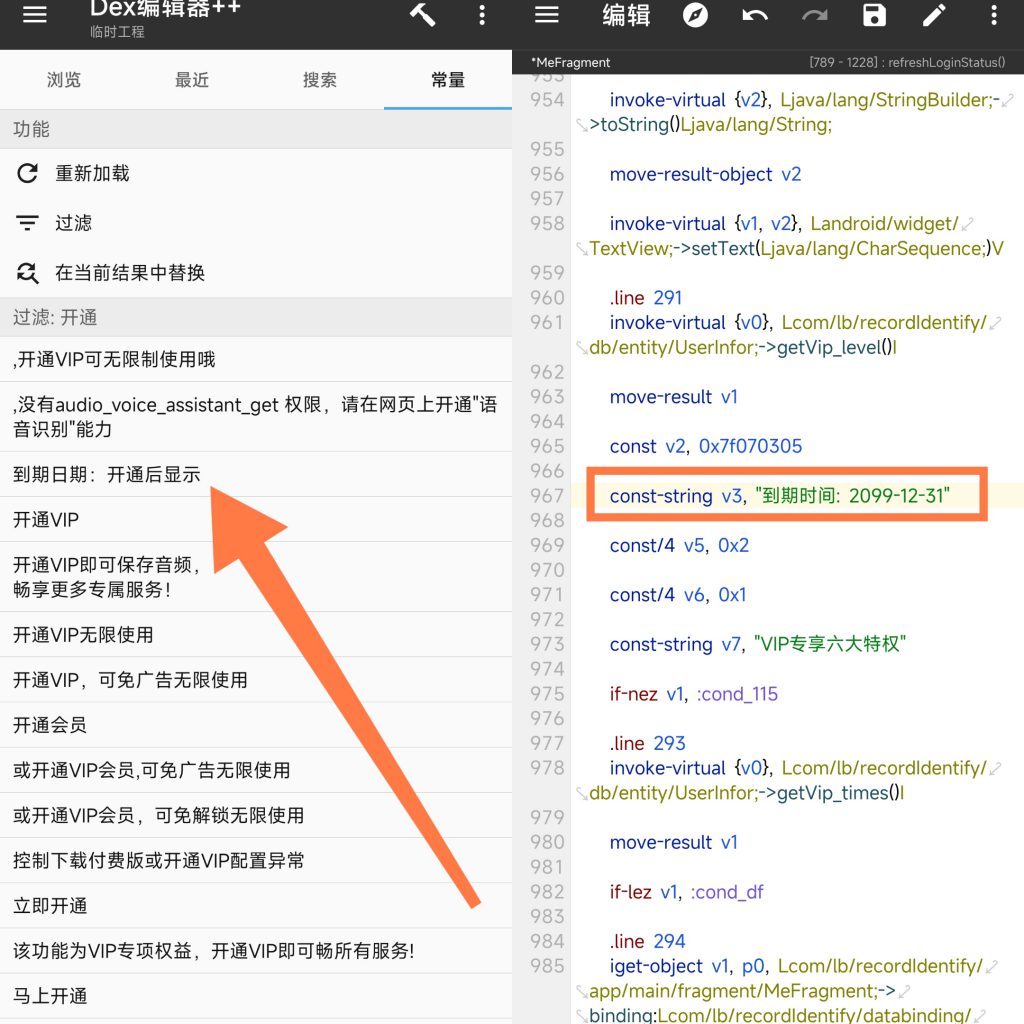Open the Dex编辑器++ overflow menu
Viewport: 1024px width, 1024px height.
pos(483,15)
